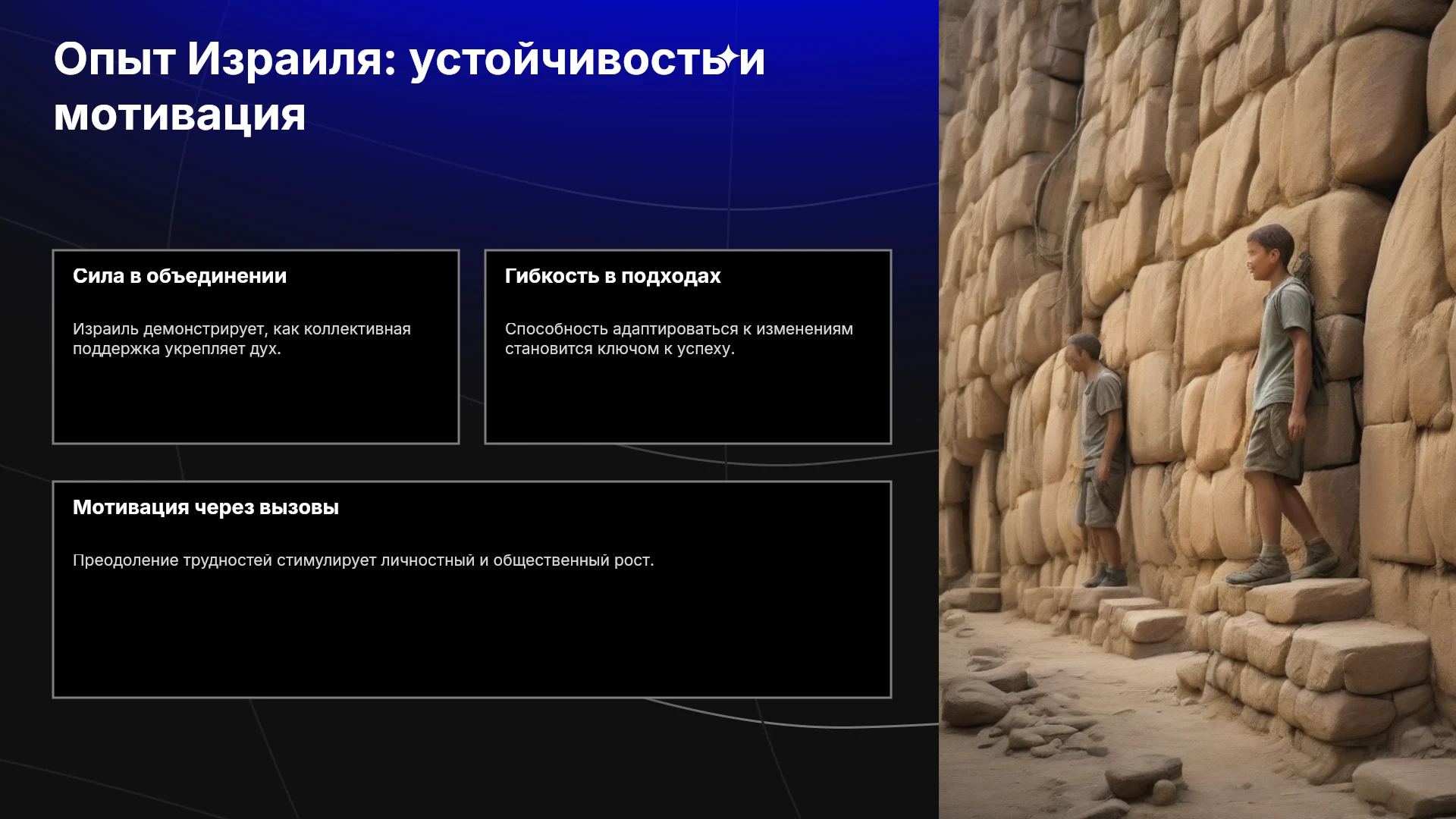1456x819 pixels.
Task: Click text 'Израиль демонстрирует, как коллективная'
Action: pos(242,329)
